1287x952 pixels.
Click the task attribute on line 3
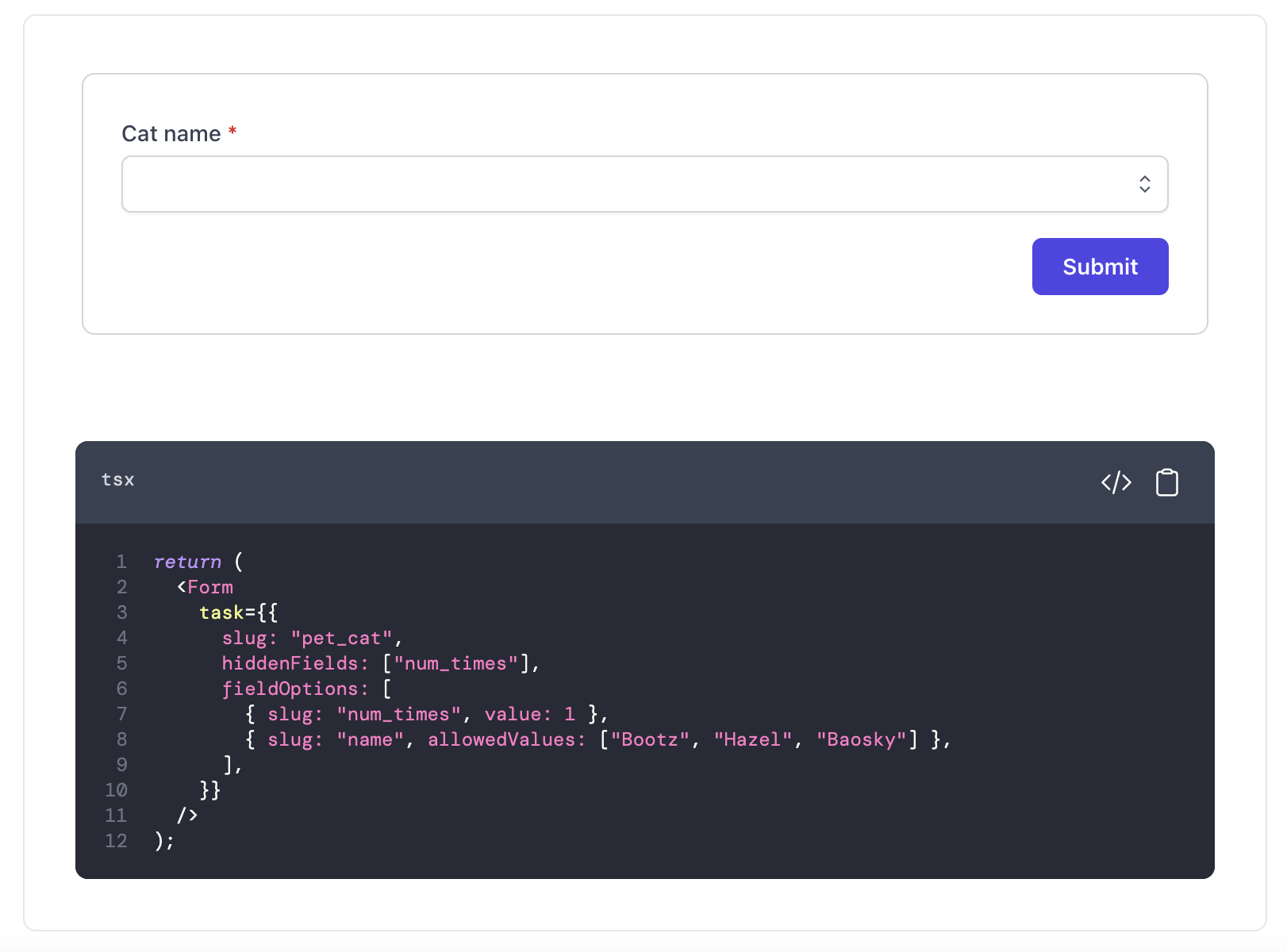(221, 612)
